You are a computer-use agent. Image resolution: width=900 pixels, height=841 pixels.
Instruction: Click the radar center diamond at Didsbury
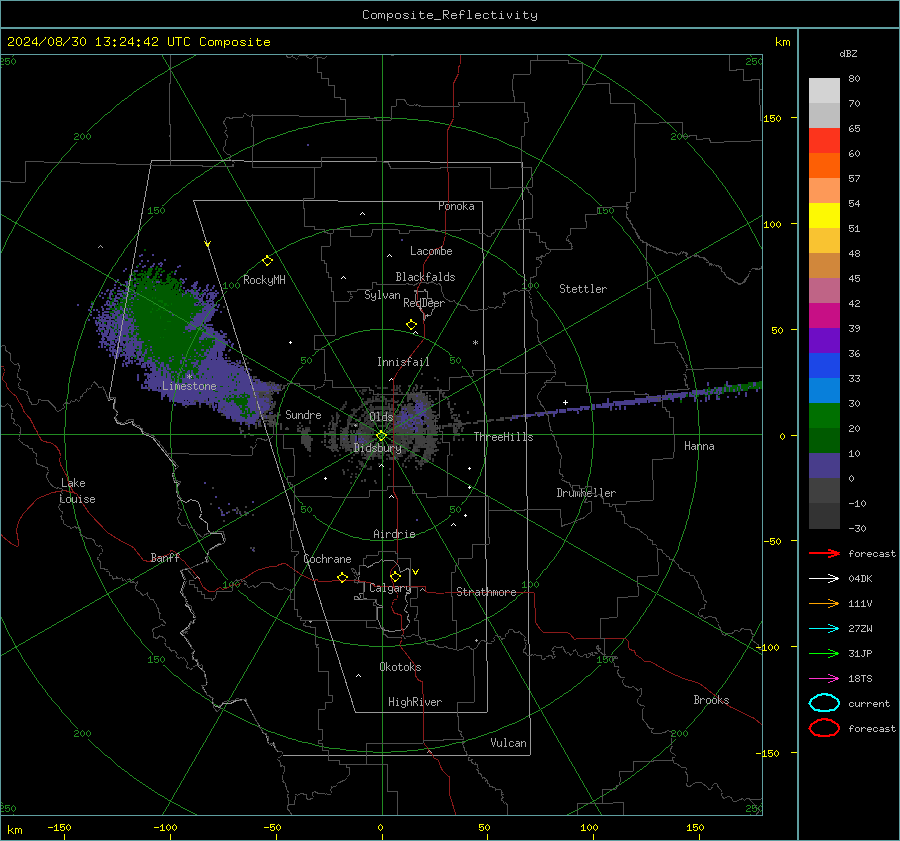click(381, 436)
